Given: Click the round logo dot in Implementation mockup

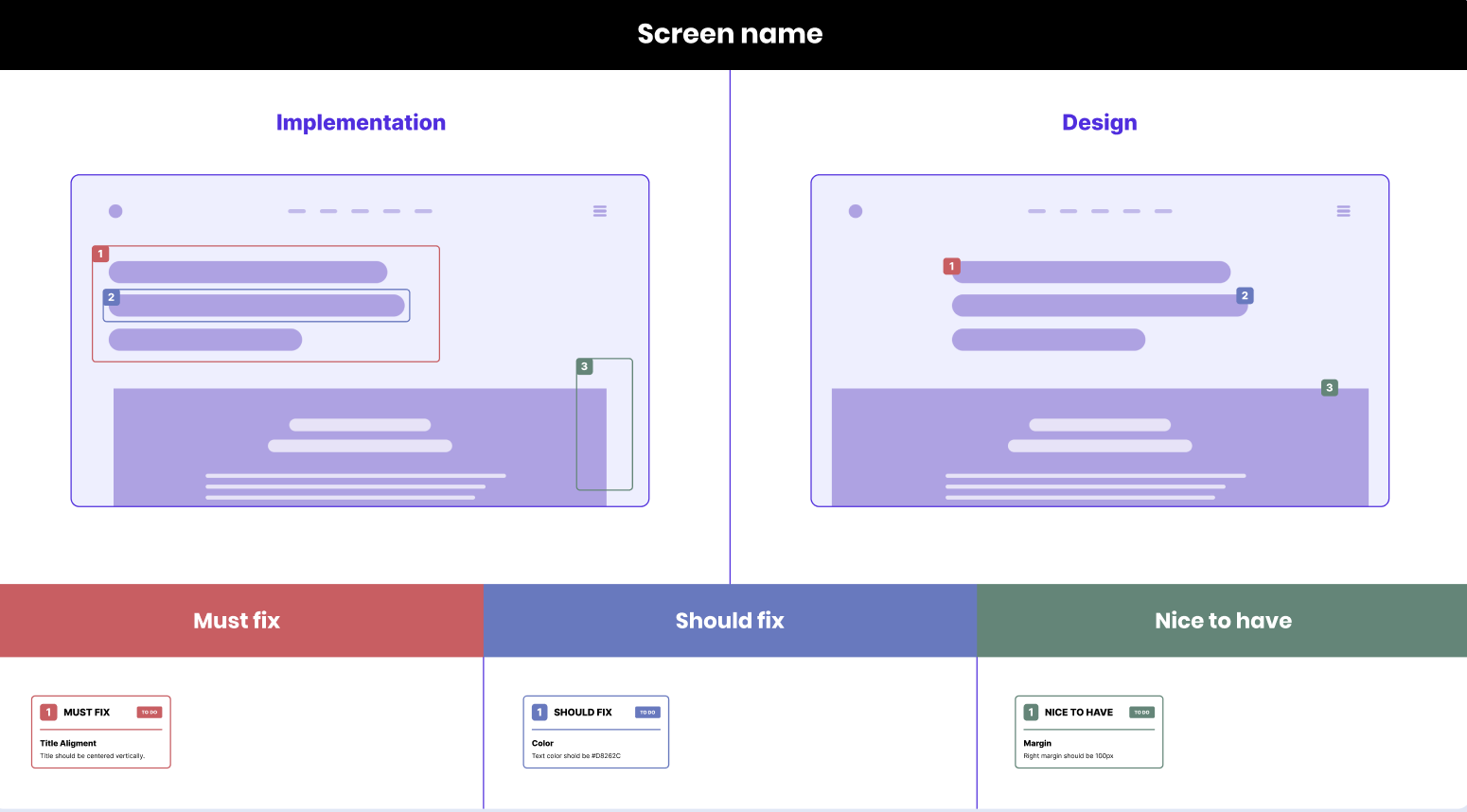Looking at the screenshot, I should (115, 211).
